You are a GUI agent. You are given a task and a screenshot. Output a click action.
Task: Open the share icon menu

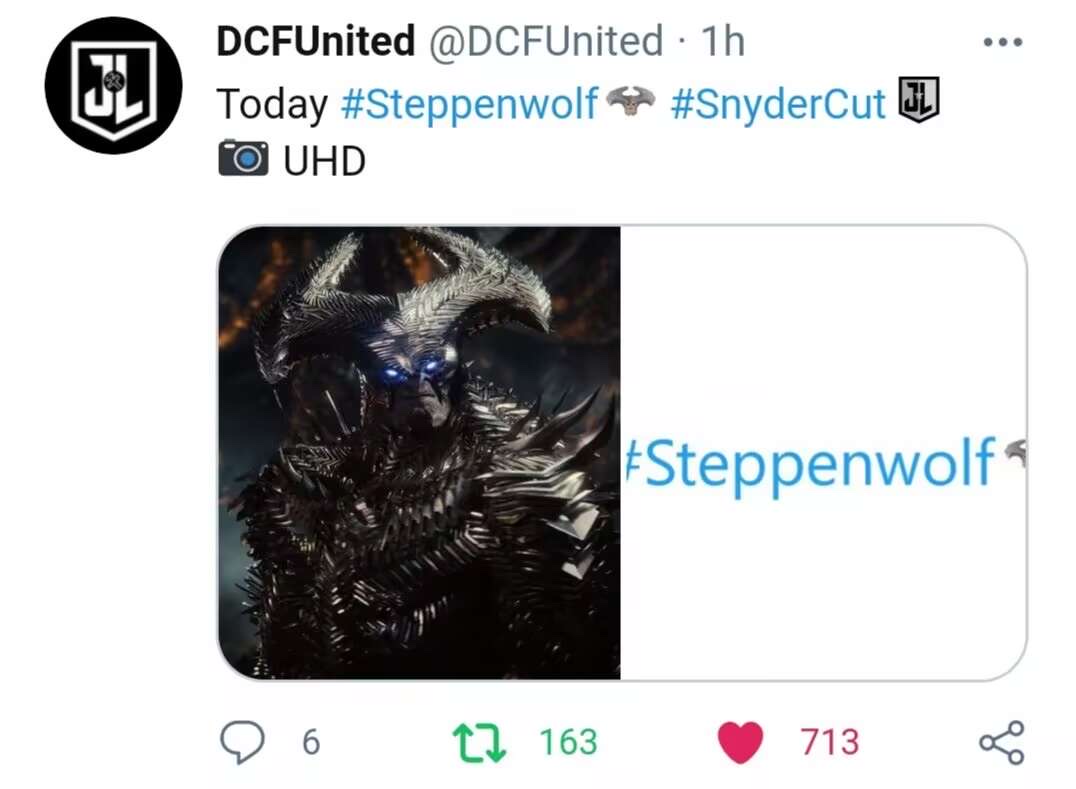[x=1002, y=742]
